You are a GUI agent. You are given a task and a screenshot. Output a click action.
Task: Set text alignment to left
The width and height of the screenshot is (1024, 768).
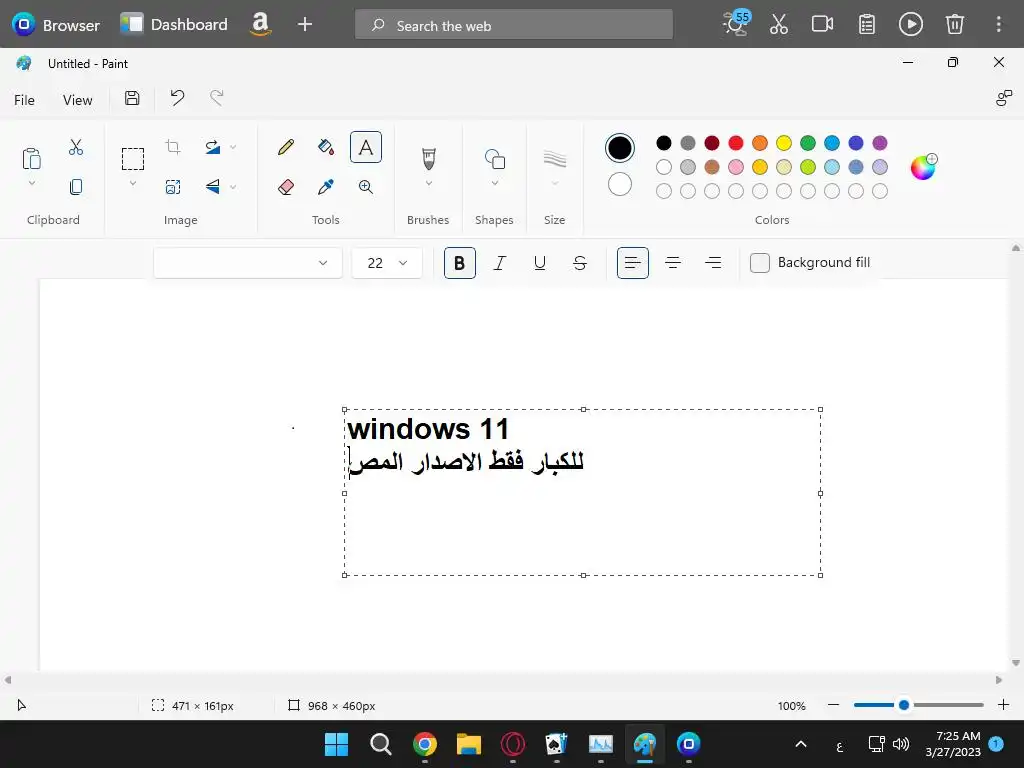click(x=633, y=263)
